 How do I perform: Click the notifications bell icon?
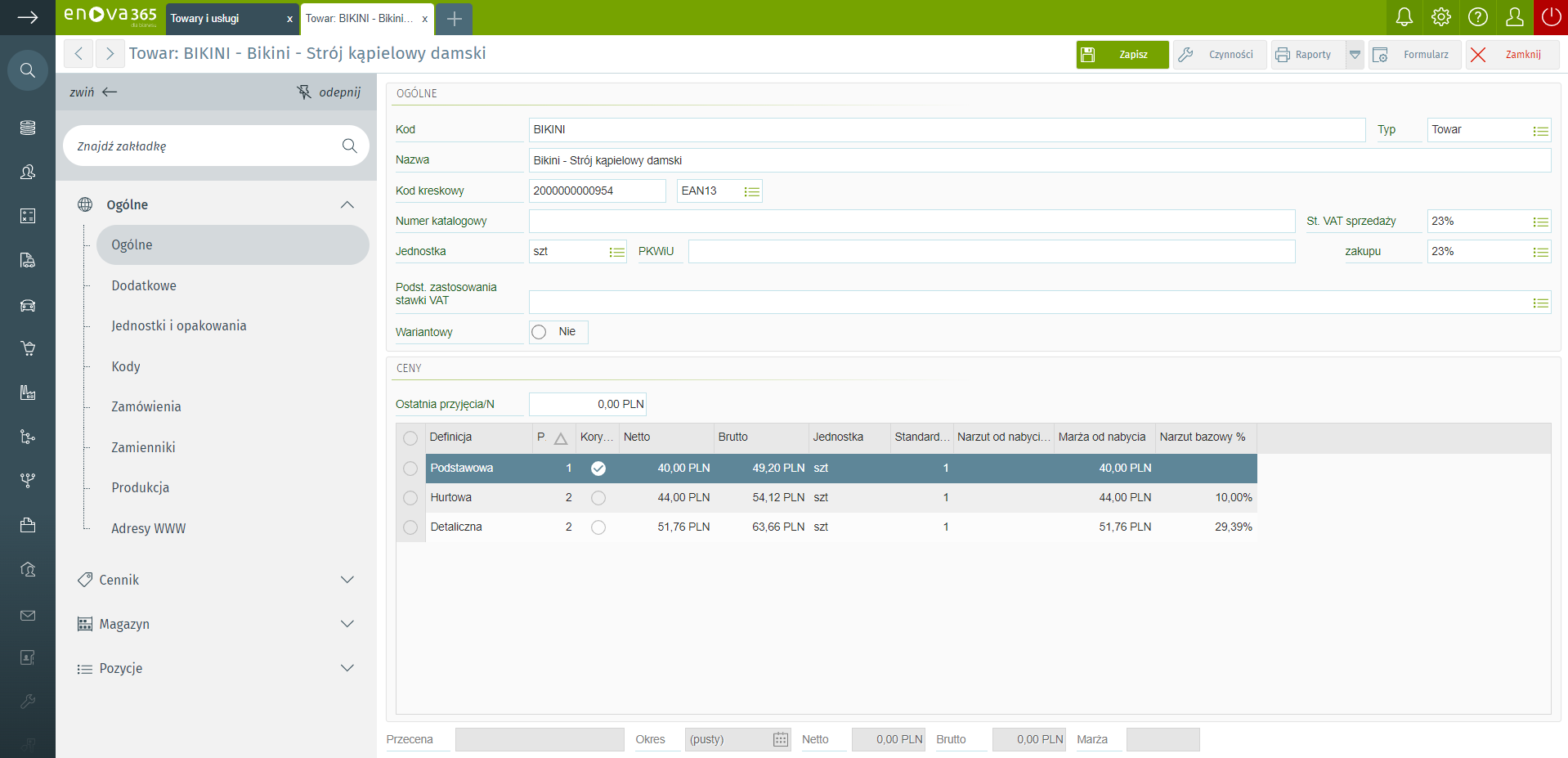tap(1404, 17)
